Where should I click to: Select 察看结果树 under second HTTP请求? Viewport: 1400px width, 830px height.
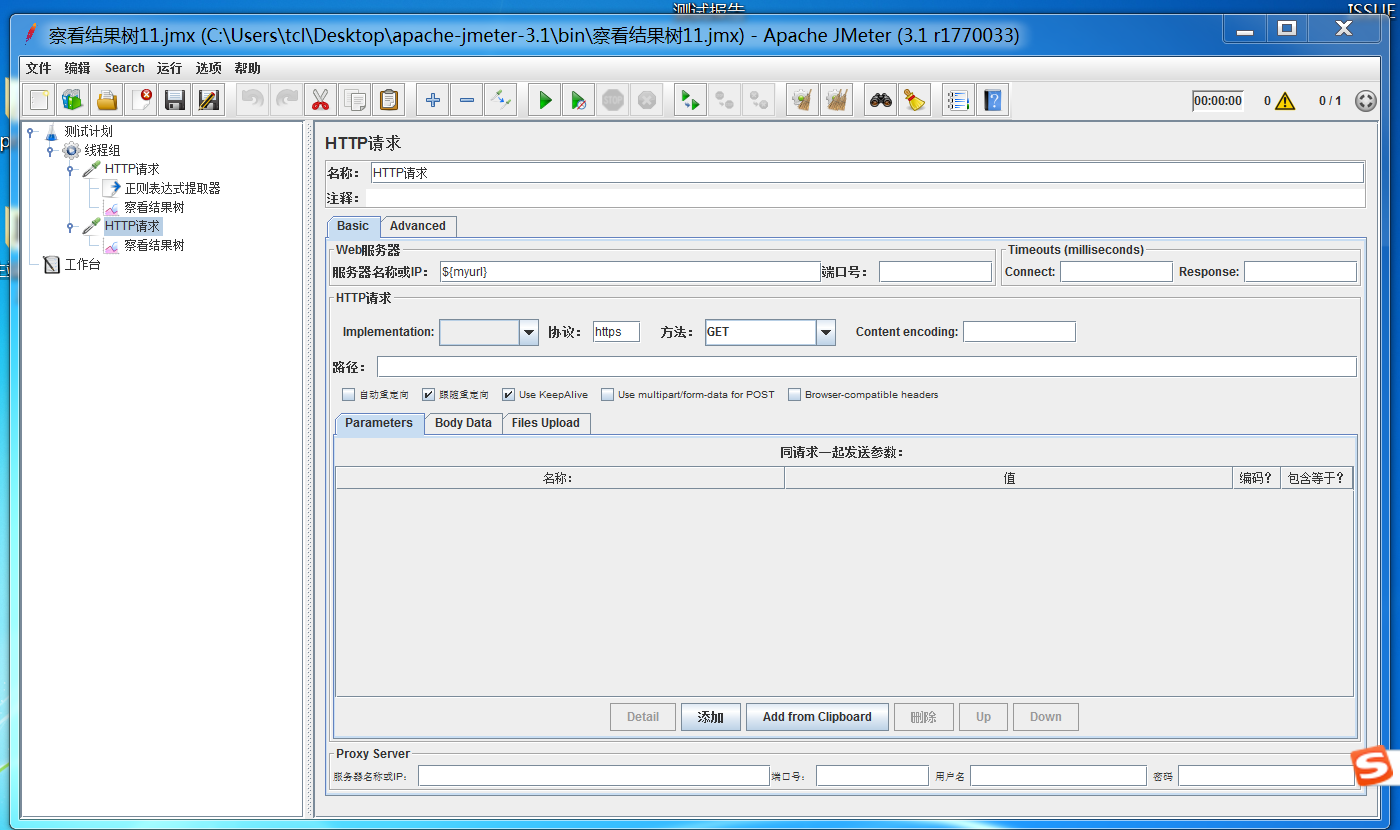click(x=154, y=245)
